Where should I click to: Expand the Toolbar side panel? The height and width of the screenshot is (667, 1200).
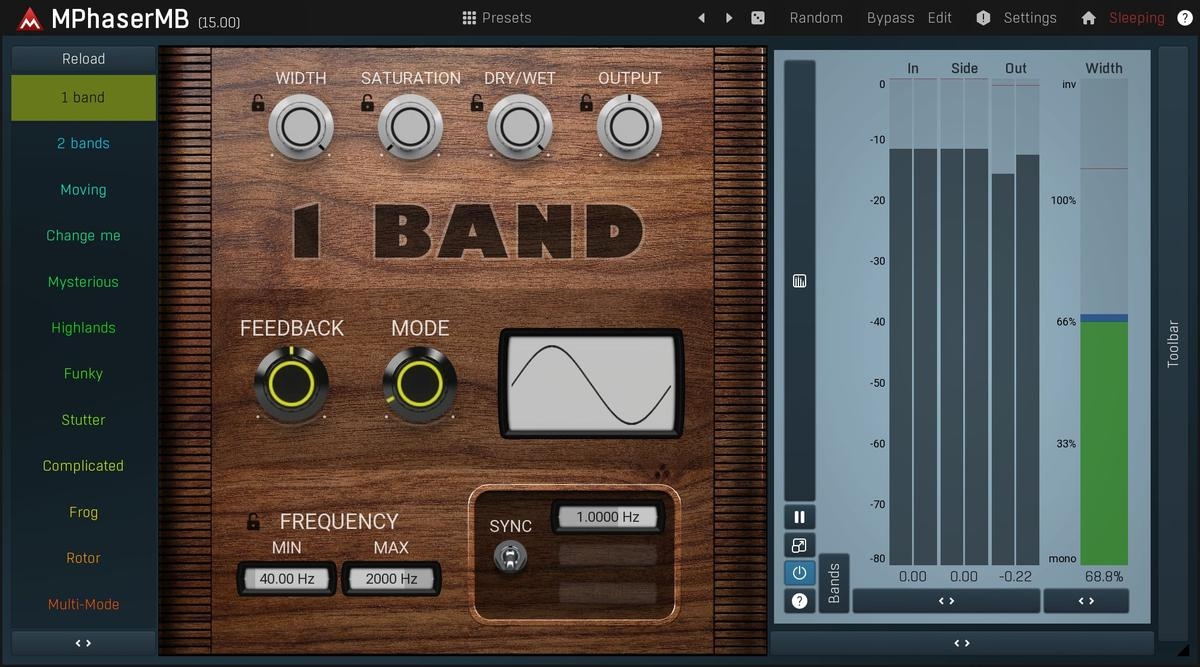tap(1174, 344)
